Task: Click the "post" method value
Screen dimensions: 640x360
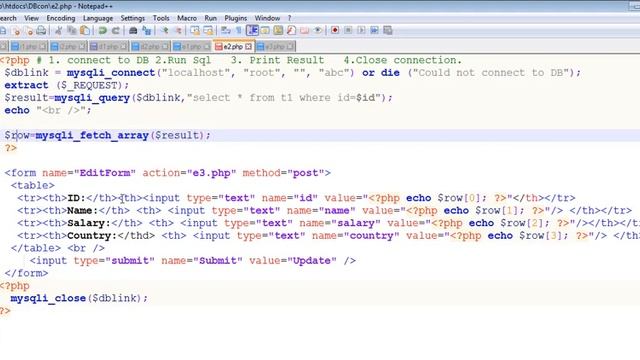Action: (x=305, y=173)
